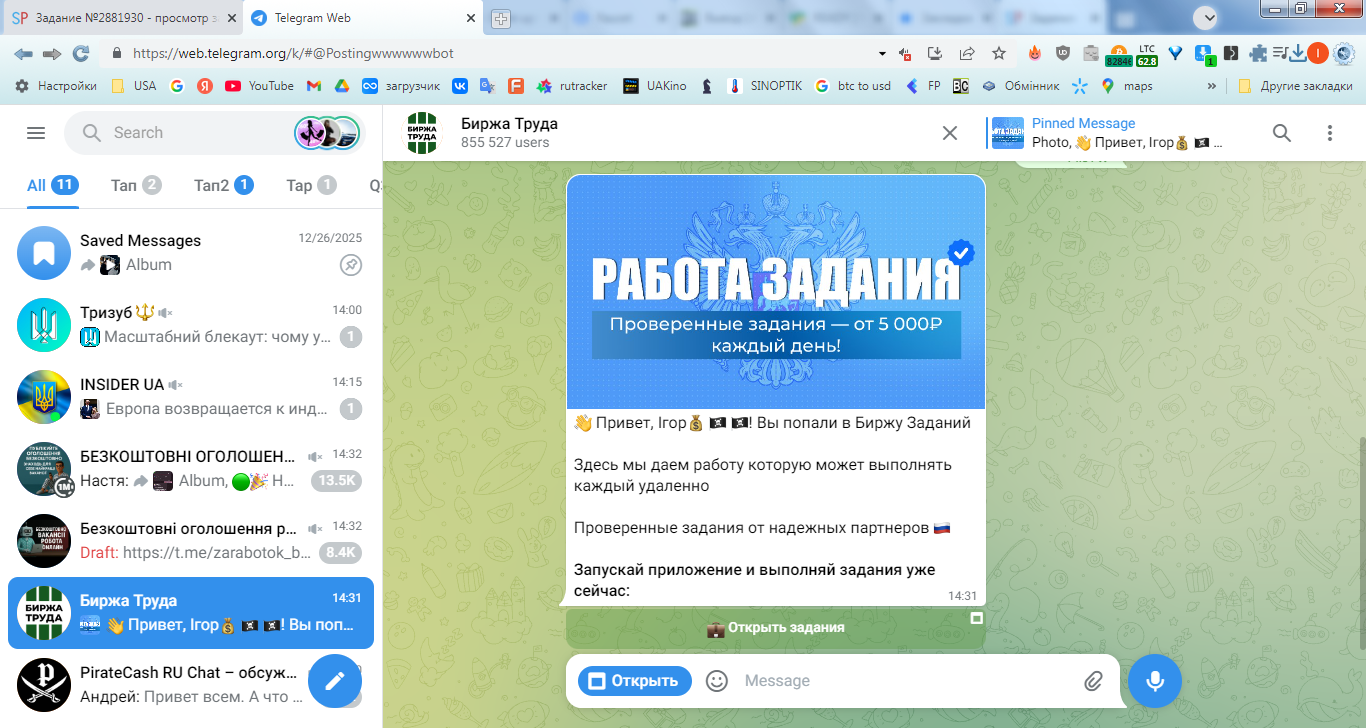Open the LTC price extension
1366x728 pixels.
coord(1146,55)
